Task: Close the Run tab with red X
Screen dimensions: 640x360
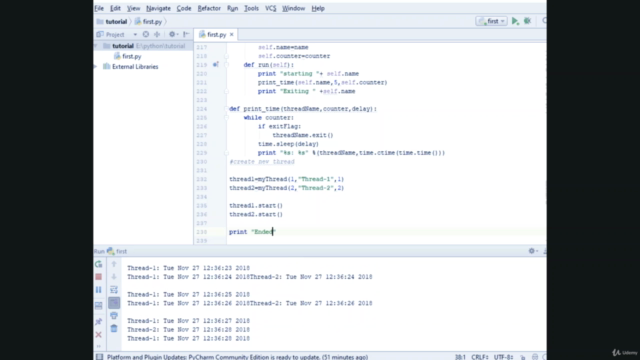Action: [x=99, y=335]
